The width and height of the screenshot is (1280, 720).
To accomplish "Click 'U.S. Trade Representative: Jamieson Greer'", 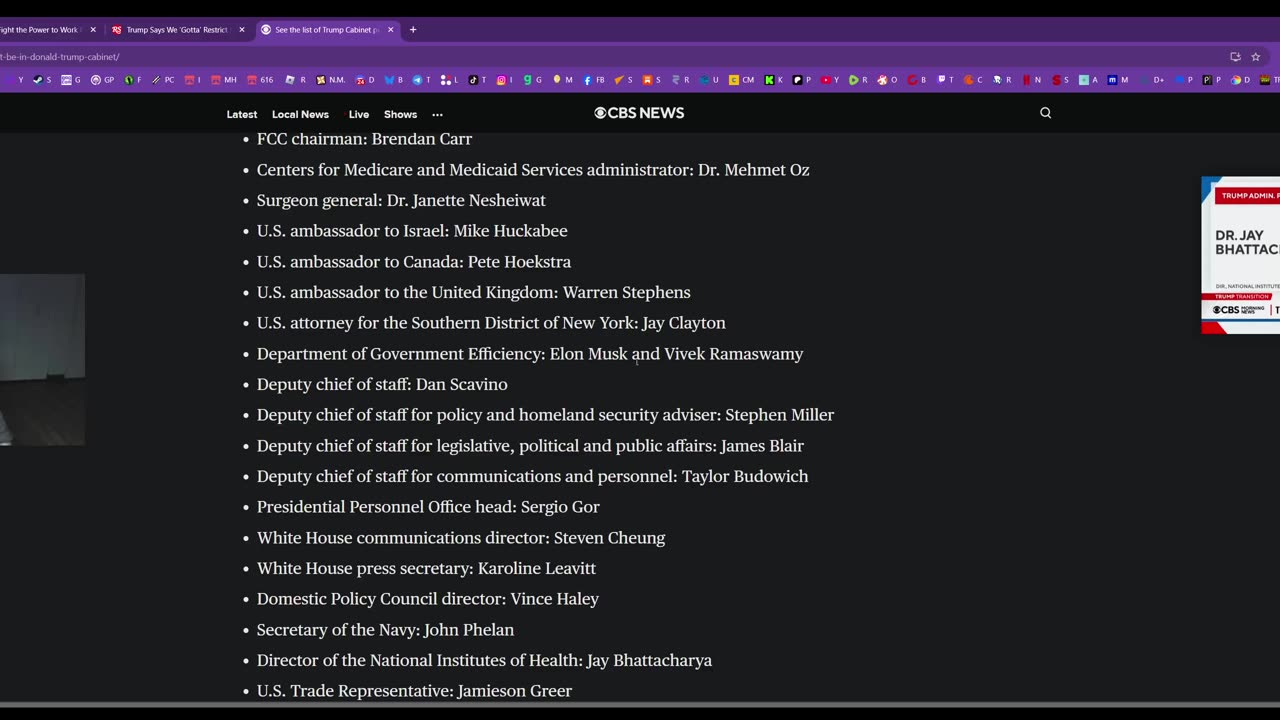I will (414, 691).
